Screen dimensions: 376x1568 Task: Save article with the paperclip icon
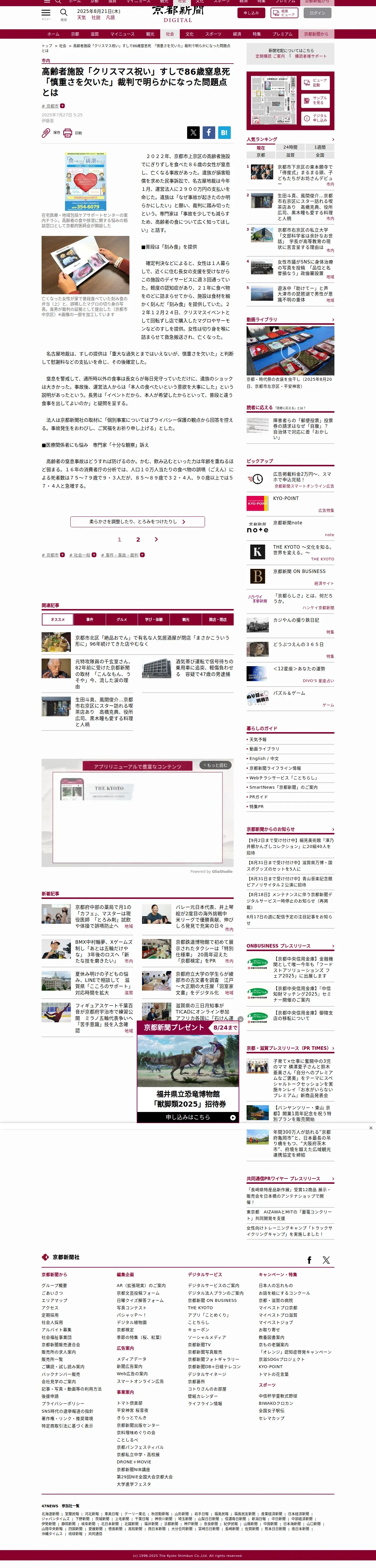pyautogui.click(x=46, y=132)
